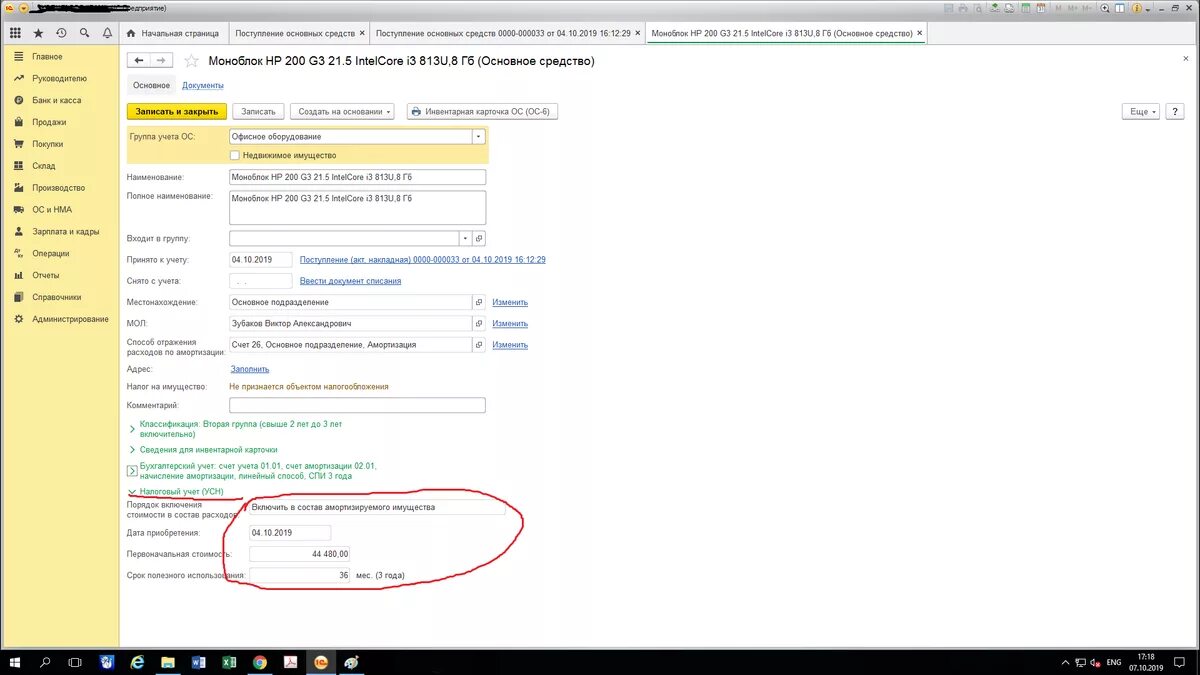This screenshot has height=675, width=1200.
Task: Go back with the left arrow button
Action: click(140, 60)
